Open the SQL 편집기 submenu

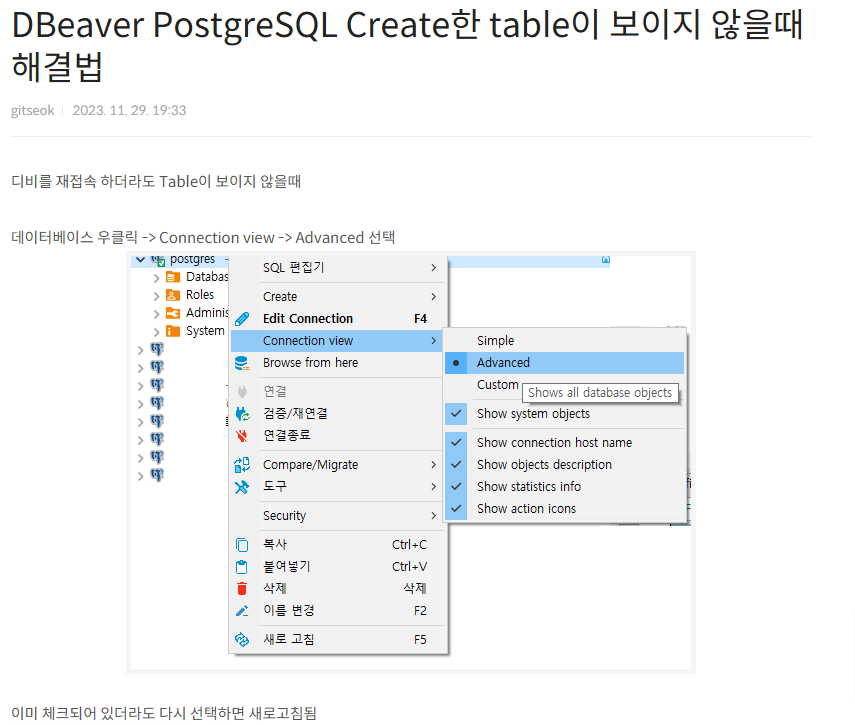pyautogui.click(x=338, y=268)
